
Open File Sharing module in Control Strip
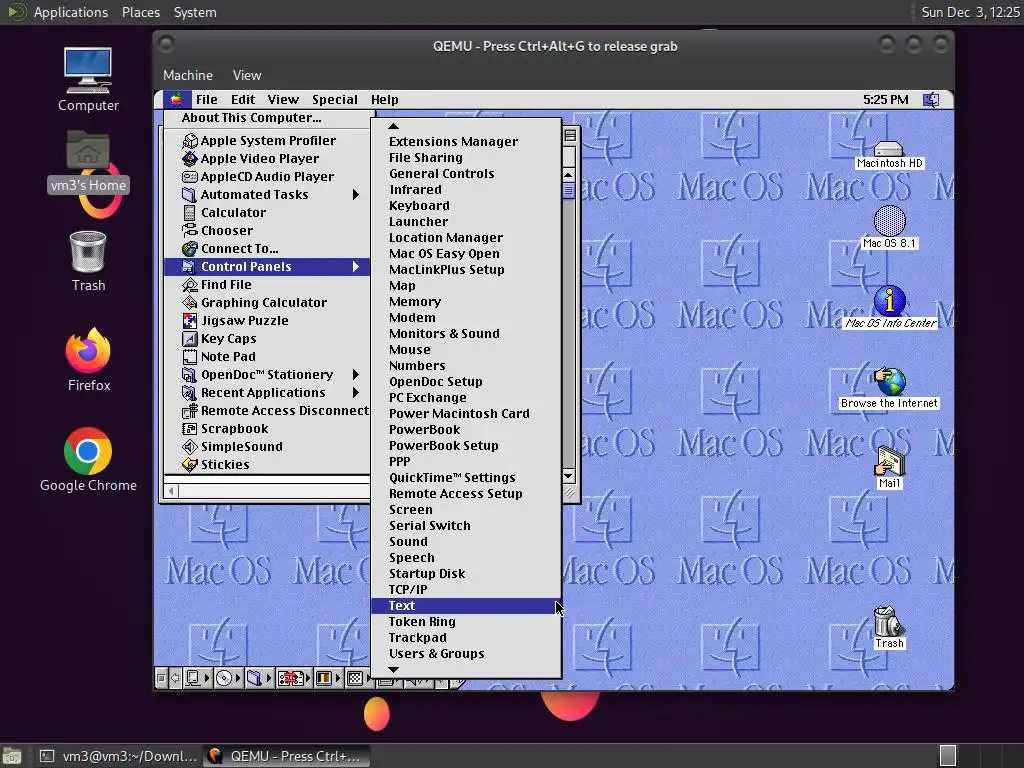pyautogui.click(x=259, y=679)
